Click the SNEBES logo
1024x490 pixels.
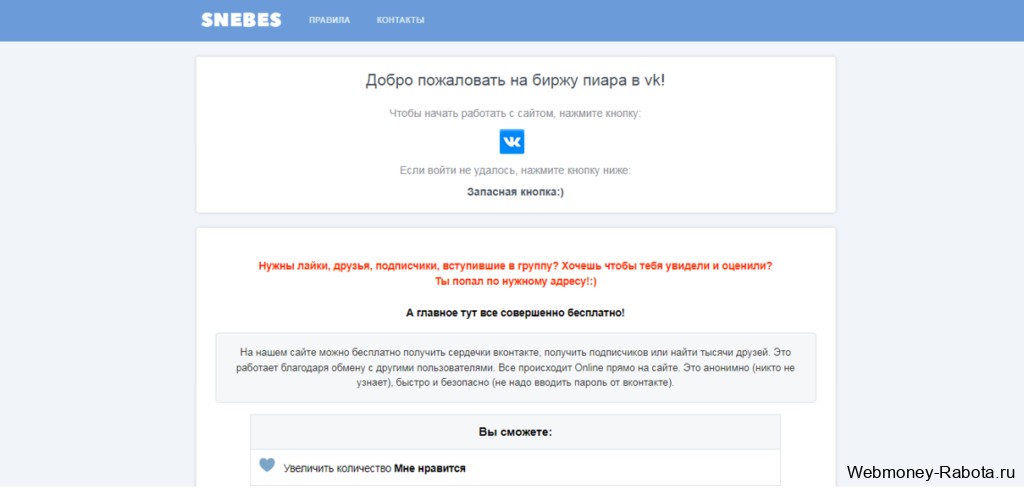click(x=241, y=20)
